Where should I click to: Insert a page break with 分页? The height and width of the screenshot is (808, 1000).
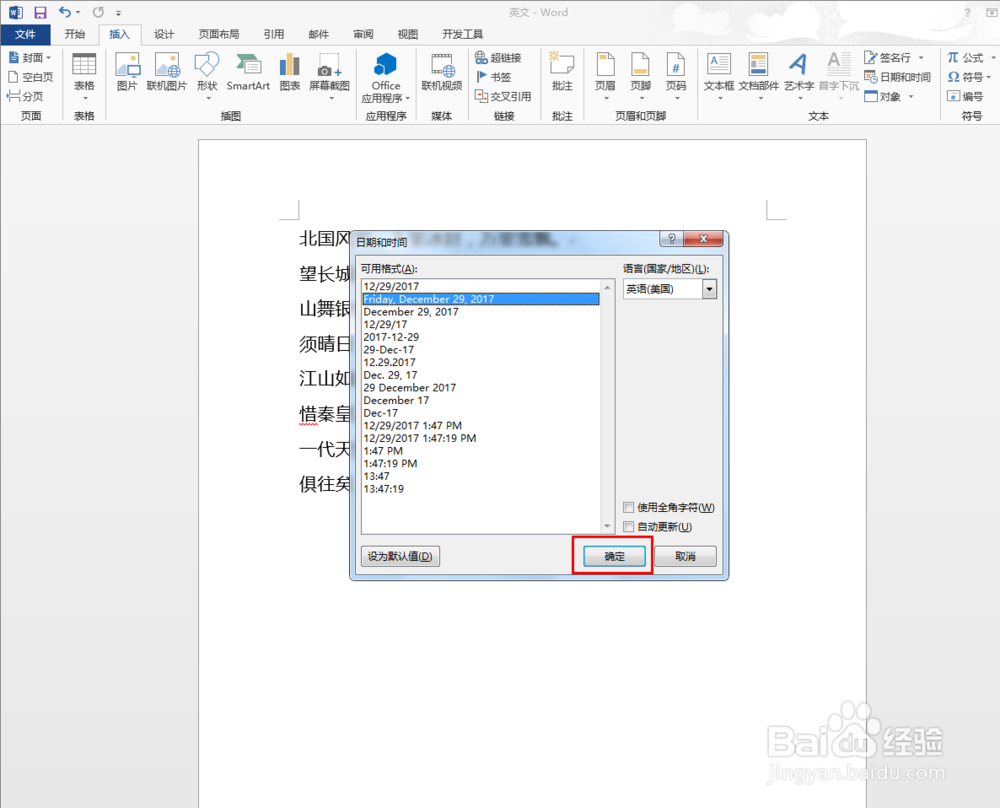(26, 96)
